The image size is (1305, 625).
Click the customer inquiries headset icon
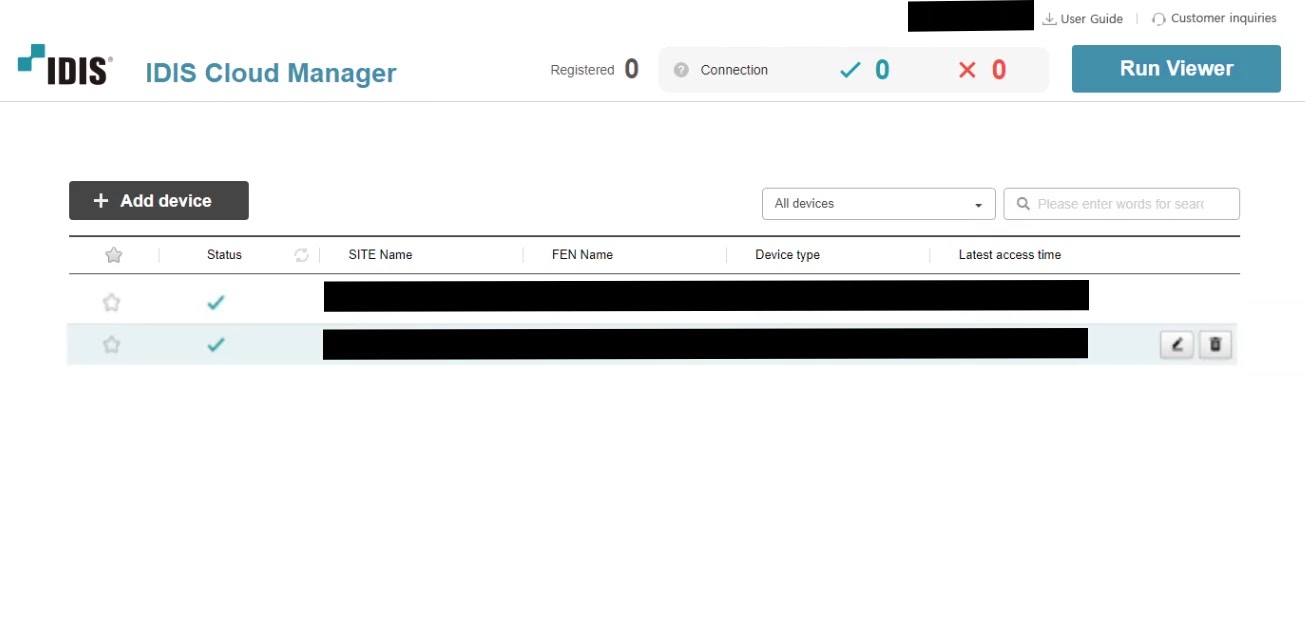coord(1159,19)
